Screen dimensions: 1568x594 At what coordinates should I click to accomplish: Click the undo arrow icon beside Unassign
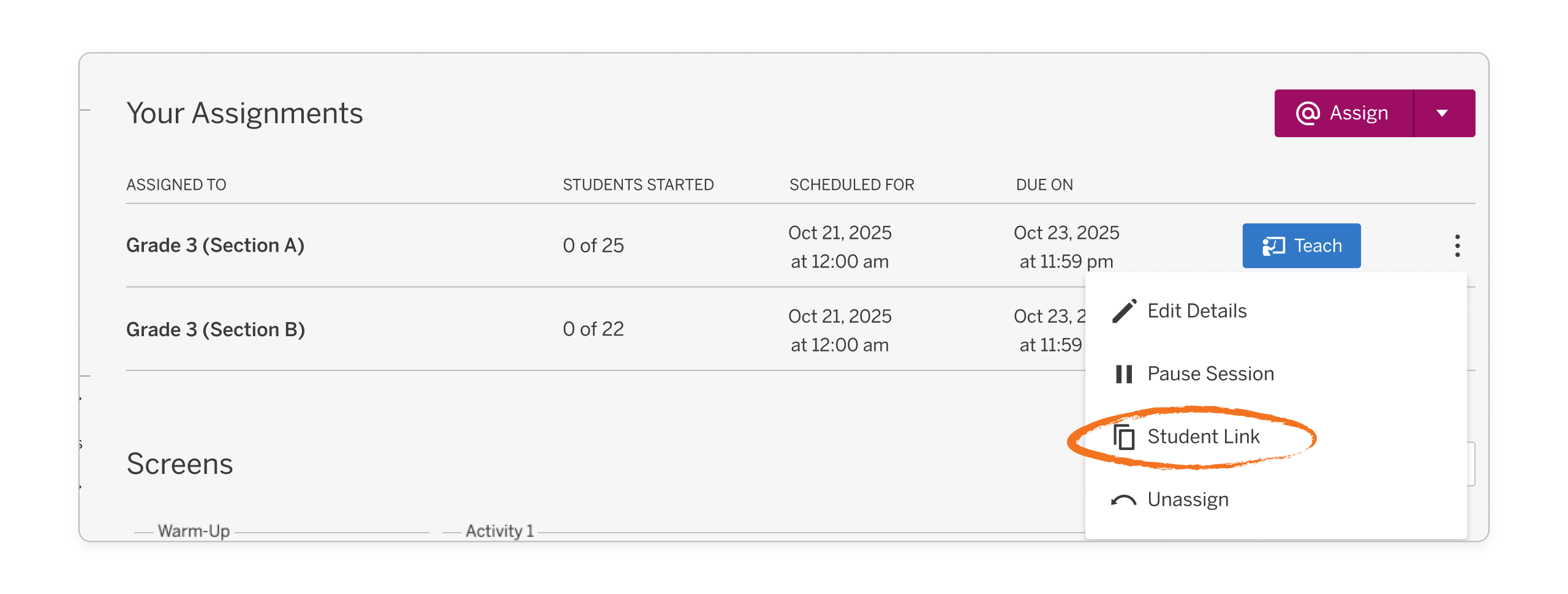pyautogui.click(x=1123, y=499)
